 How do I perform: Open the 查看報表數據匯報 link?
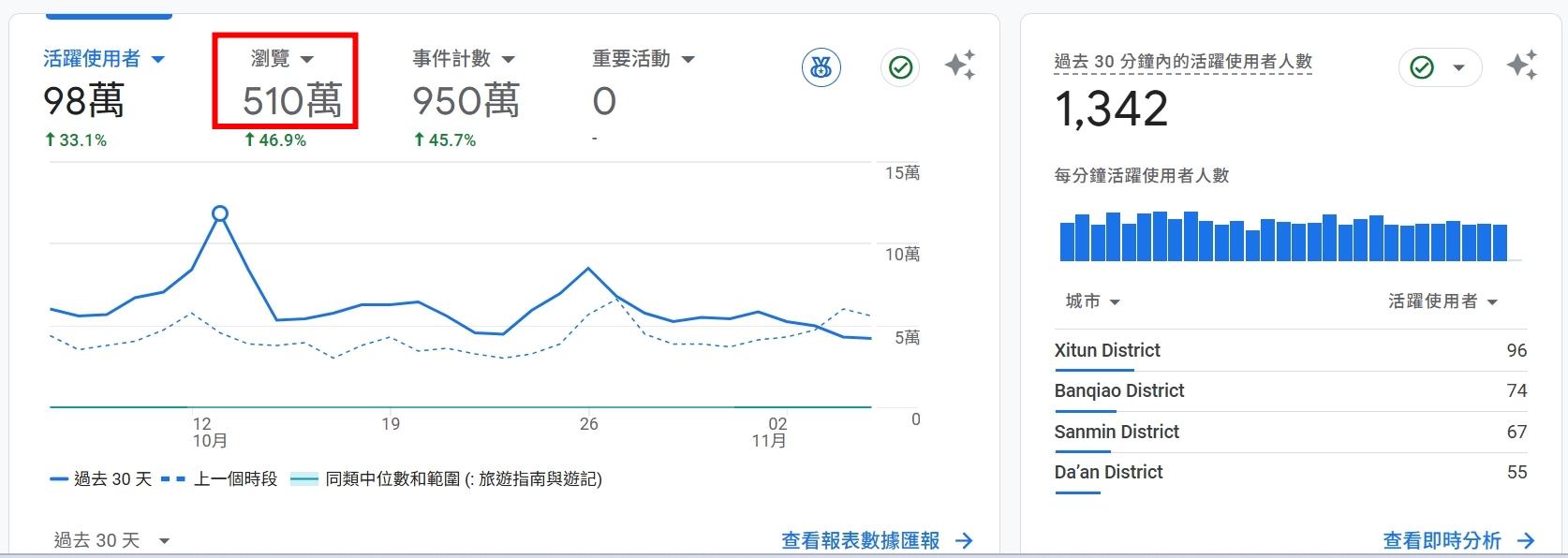(860, 540)
